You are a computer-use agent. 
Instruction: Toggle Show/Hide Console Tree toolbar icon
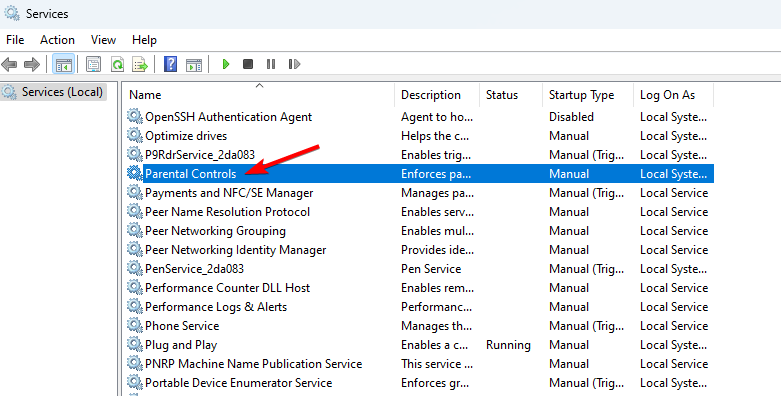pos(64,64)
